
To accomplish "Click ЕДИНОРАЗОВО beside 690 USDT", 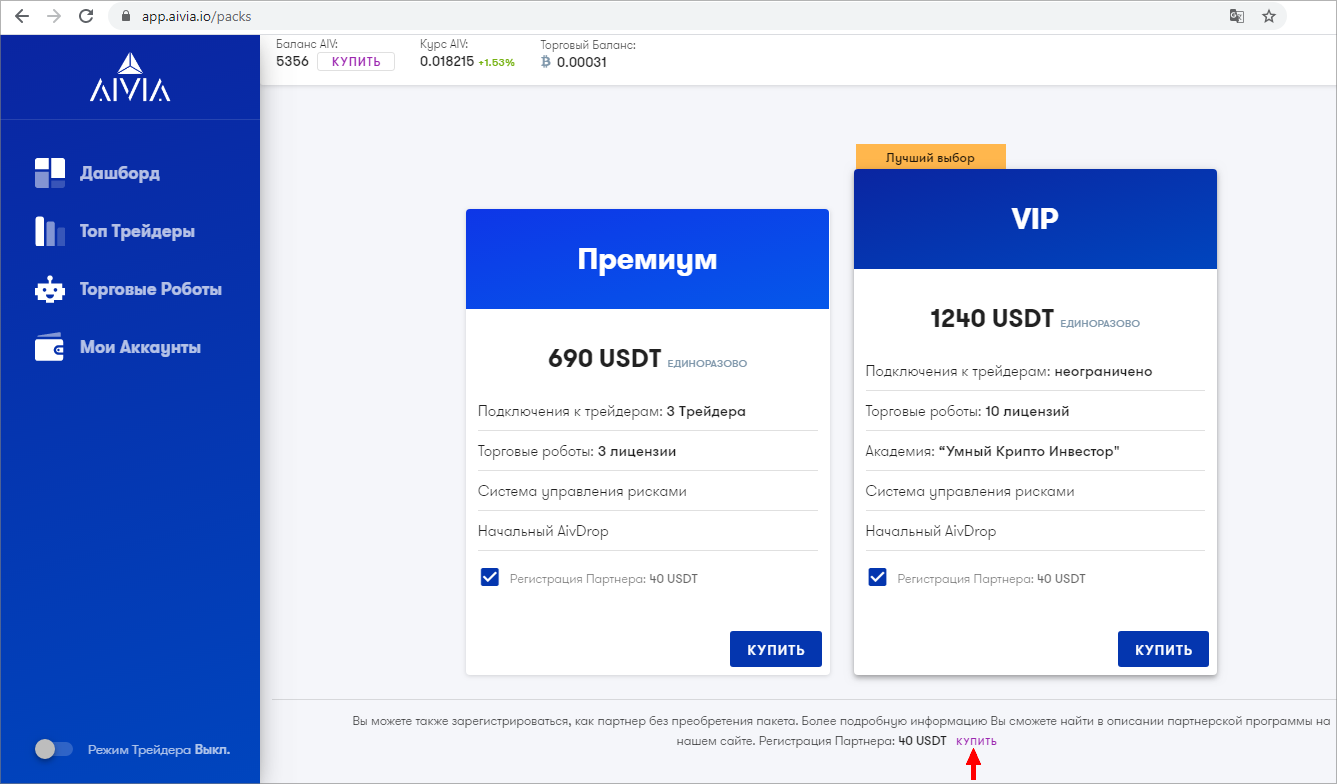I will coord(707,364).
